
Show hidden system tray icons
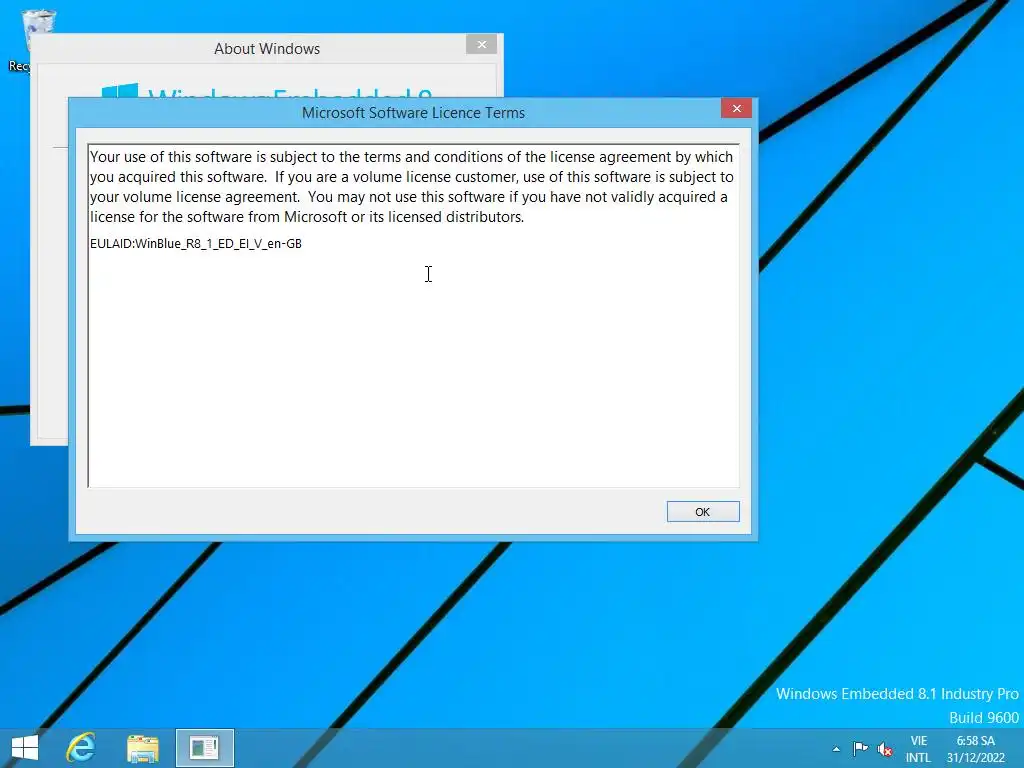[836, 749]
